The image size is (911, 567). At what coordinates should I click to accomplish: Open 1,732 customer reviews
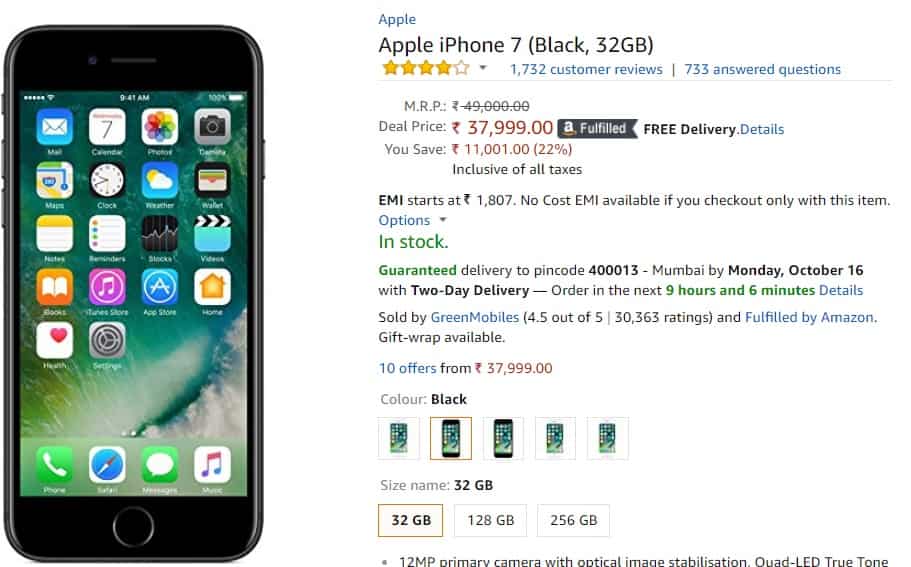[x=586, y=69]
